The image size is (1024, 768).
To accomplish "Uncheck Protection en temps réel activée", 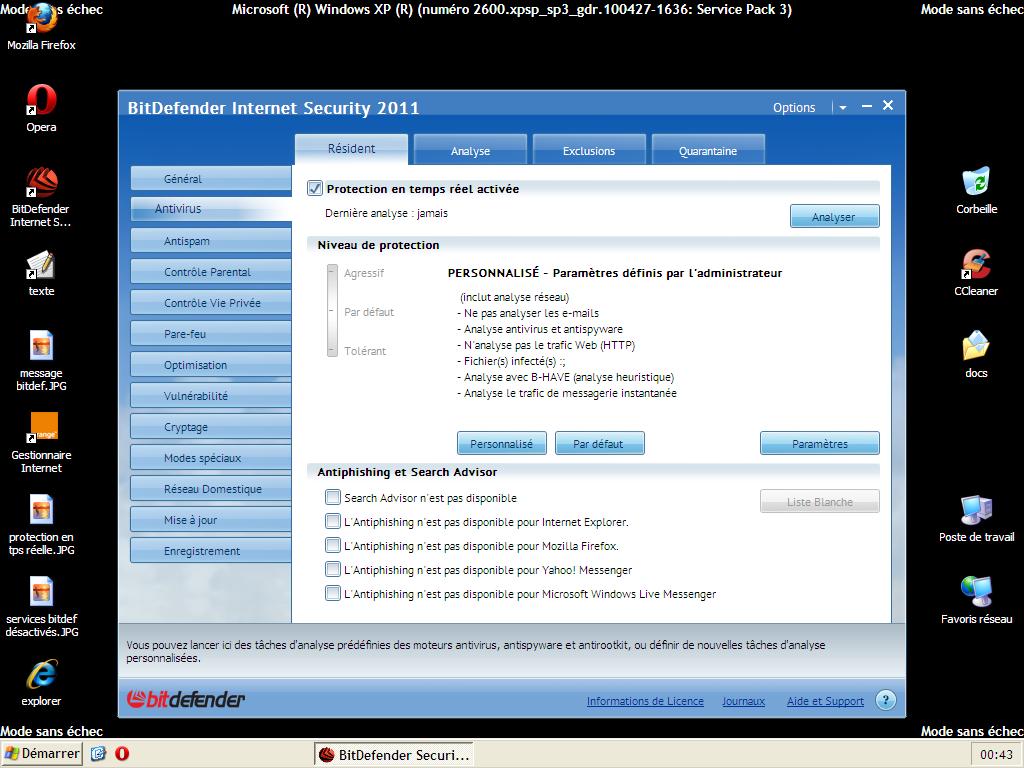I will click(x=315, y=189).
